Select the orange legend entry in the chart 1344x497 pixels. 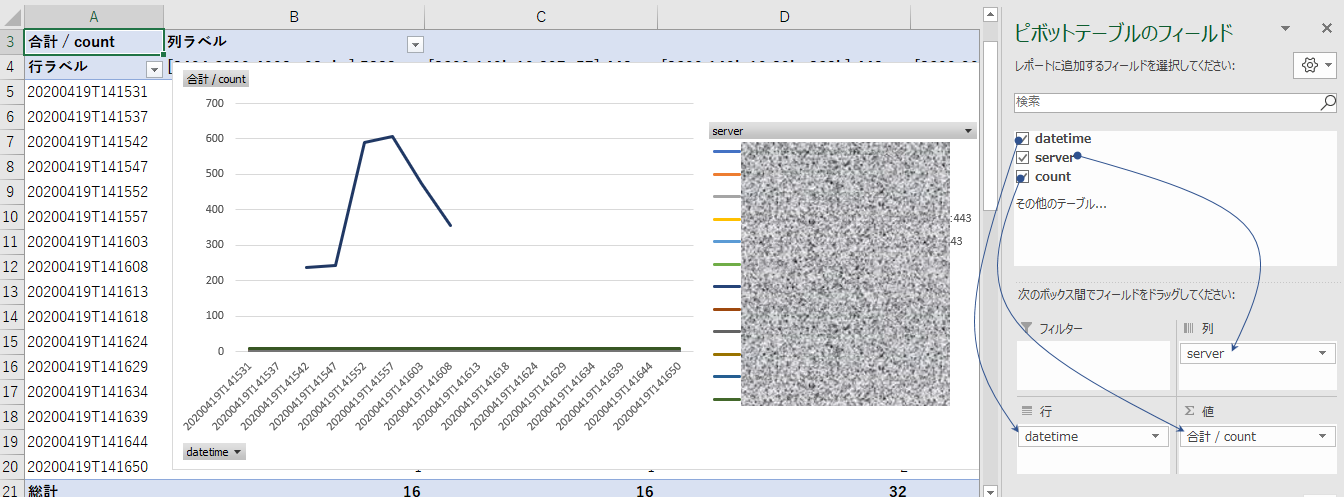point(726,174)
